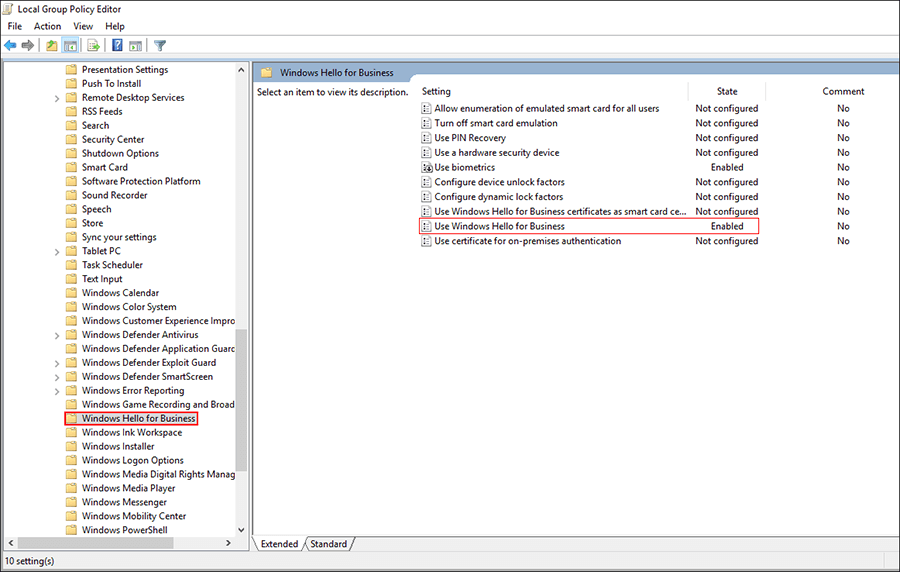The image size is (900, 572).
Task: Click the tree pane scroll down arrow
Action: pos(241,530)
